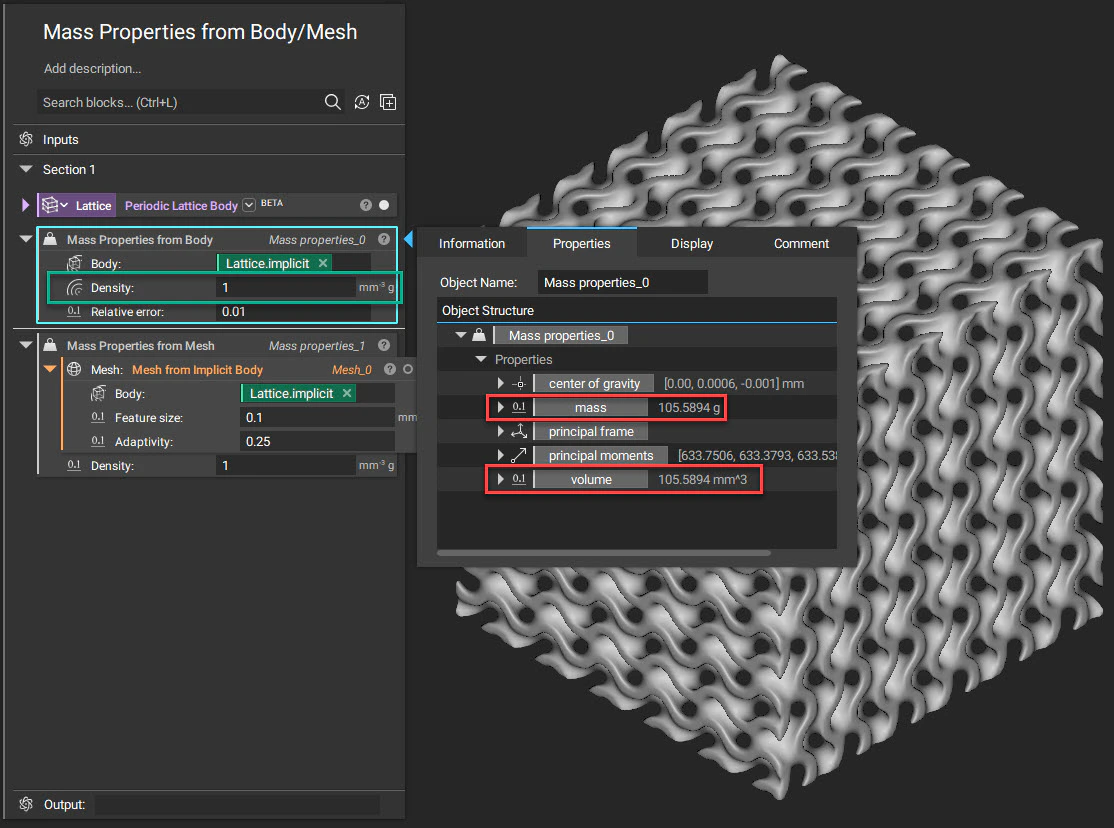This screenshot has height=828, width=1114.
Task: Expand the center of gravity property
Action: (x=501, y=384)
